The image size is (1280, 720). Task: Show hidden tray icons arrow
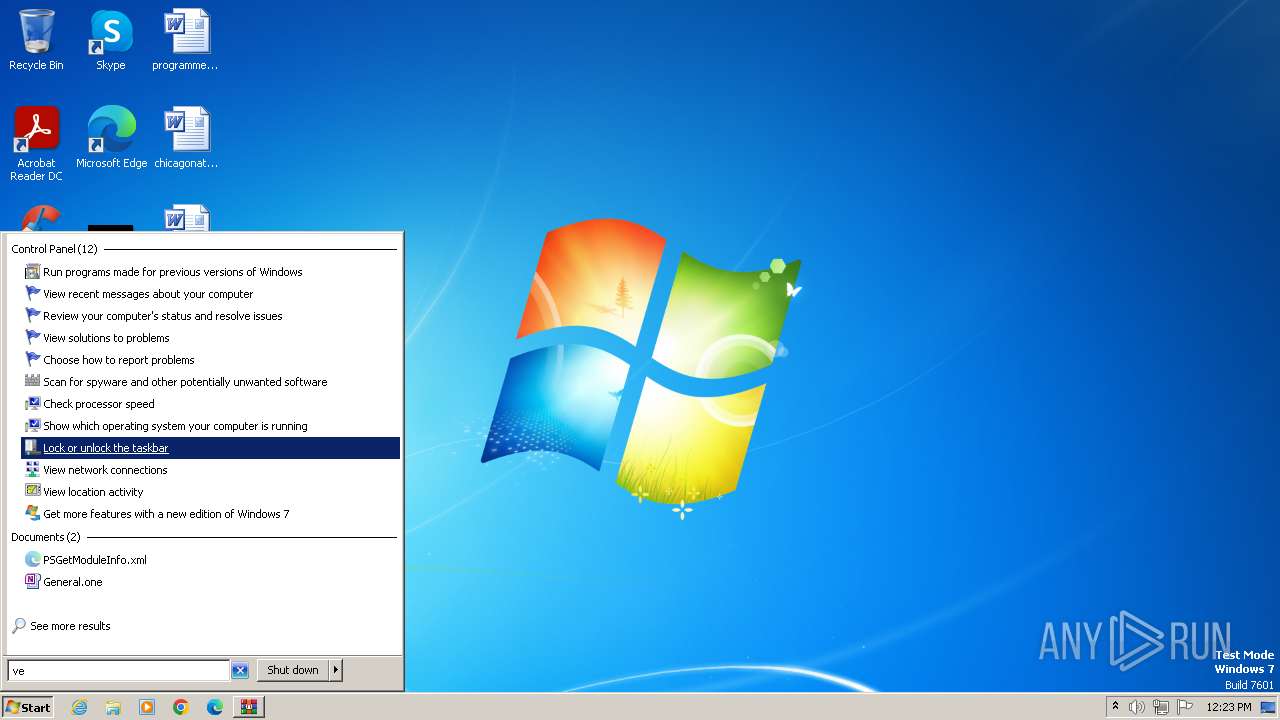click(x=1115, y=707)
